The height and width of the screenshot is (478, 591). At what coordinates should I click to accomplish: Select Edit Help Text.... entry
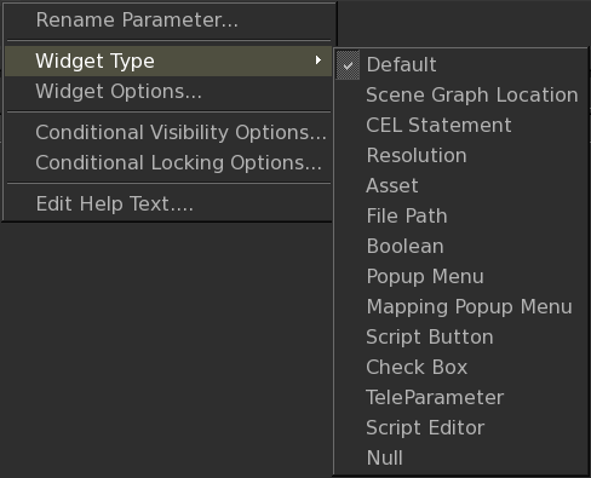168,204
